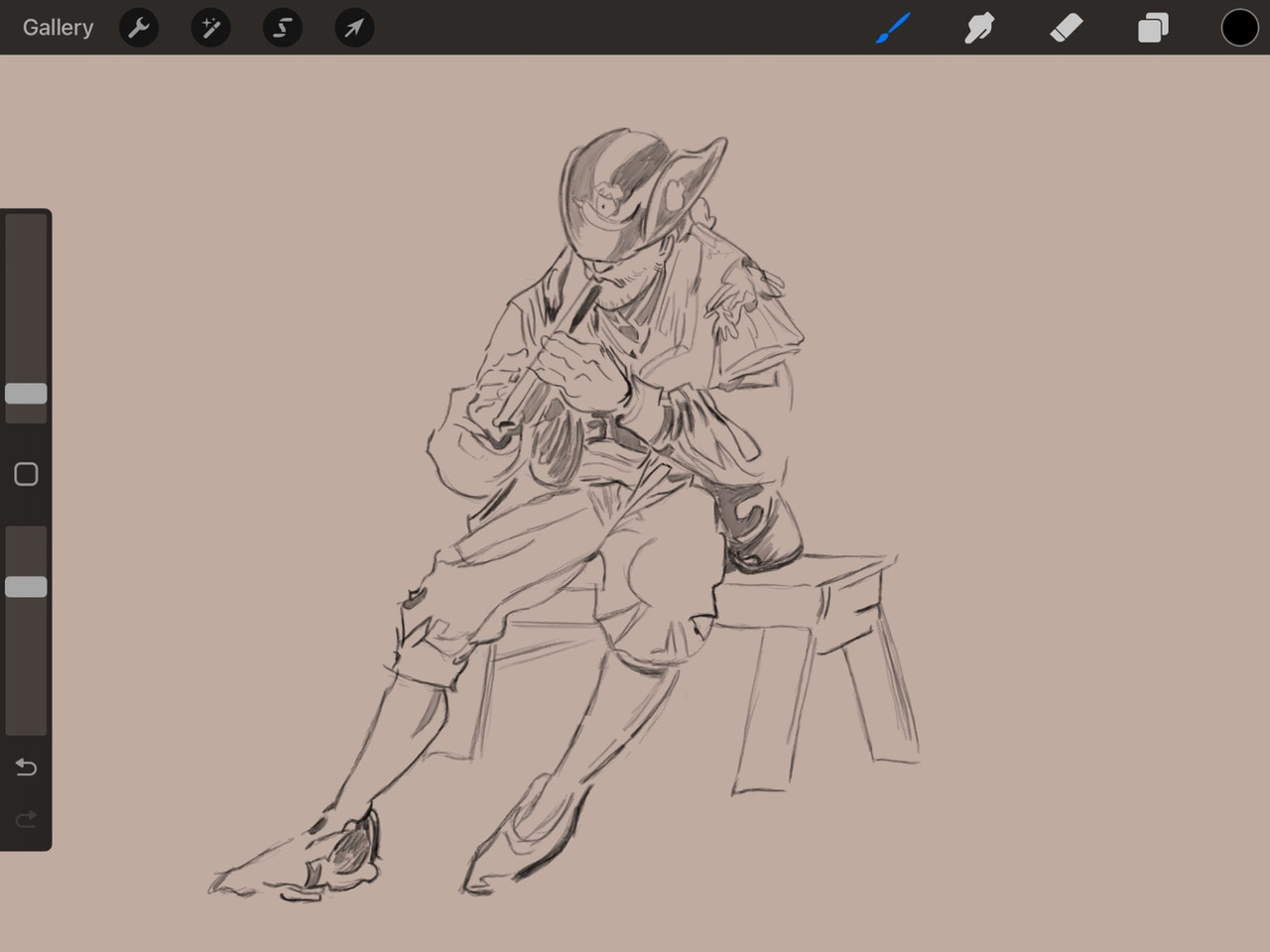The image size is (1270, 952).
Task: Click the brush opacity slider handle
Action: (26, 587)
